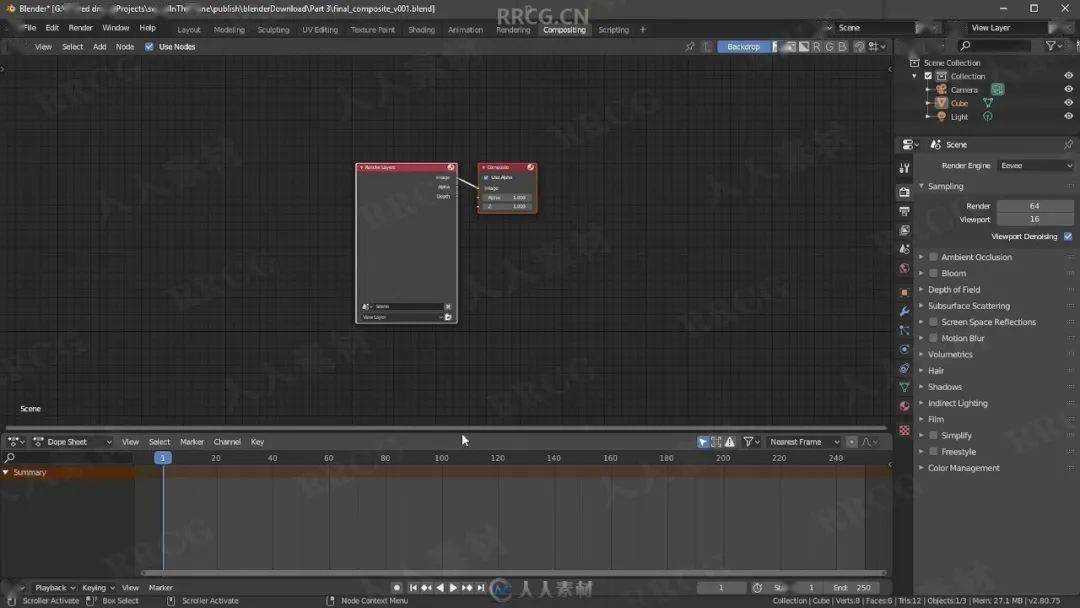Open the Nearest Frame dropdown
This screenshot has width=1080, height=608.
coord(804,442)
